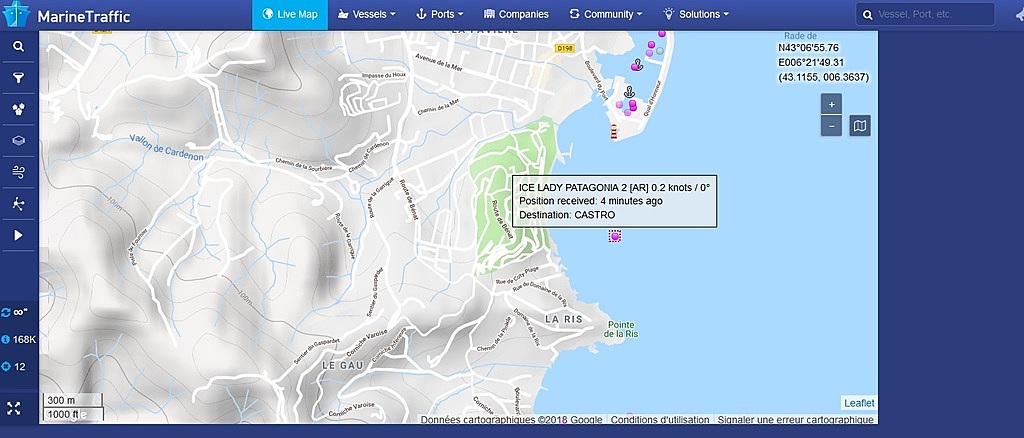Select the ICE LADY PATAGONIA 2 vessel marker

point(615,236)
